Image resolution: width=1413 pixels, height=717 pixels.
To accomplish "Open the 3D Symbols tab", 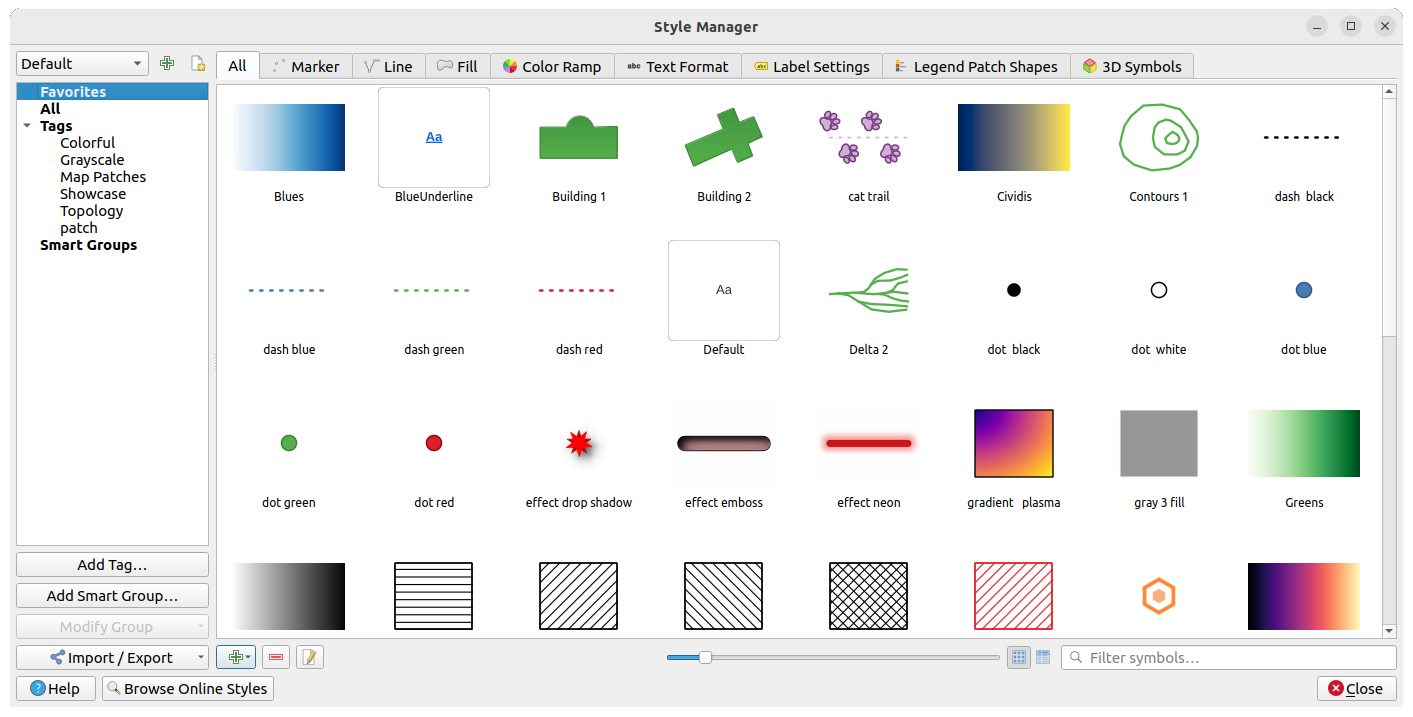I will (x=1132, y=65).
